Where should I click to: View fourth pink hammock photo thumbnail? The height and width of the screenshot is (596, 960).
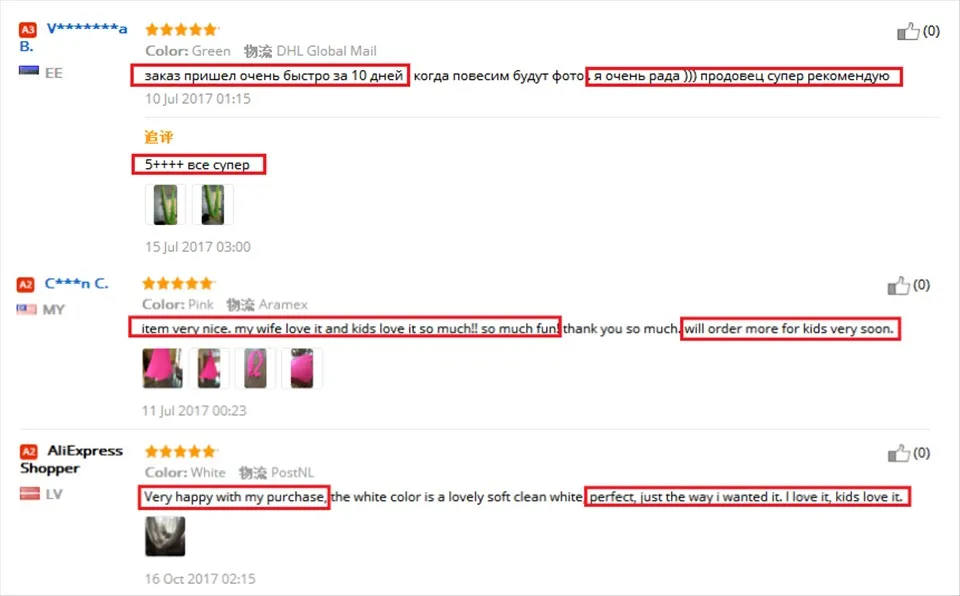click(302, 368)
